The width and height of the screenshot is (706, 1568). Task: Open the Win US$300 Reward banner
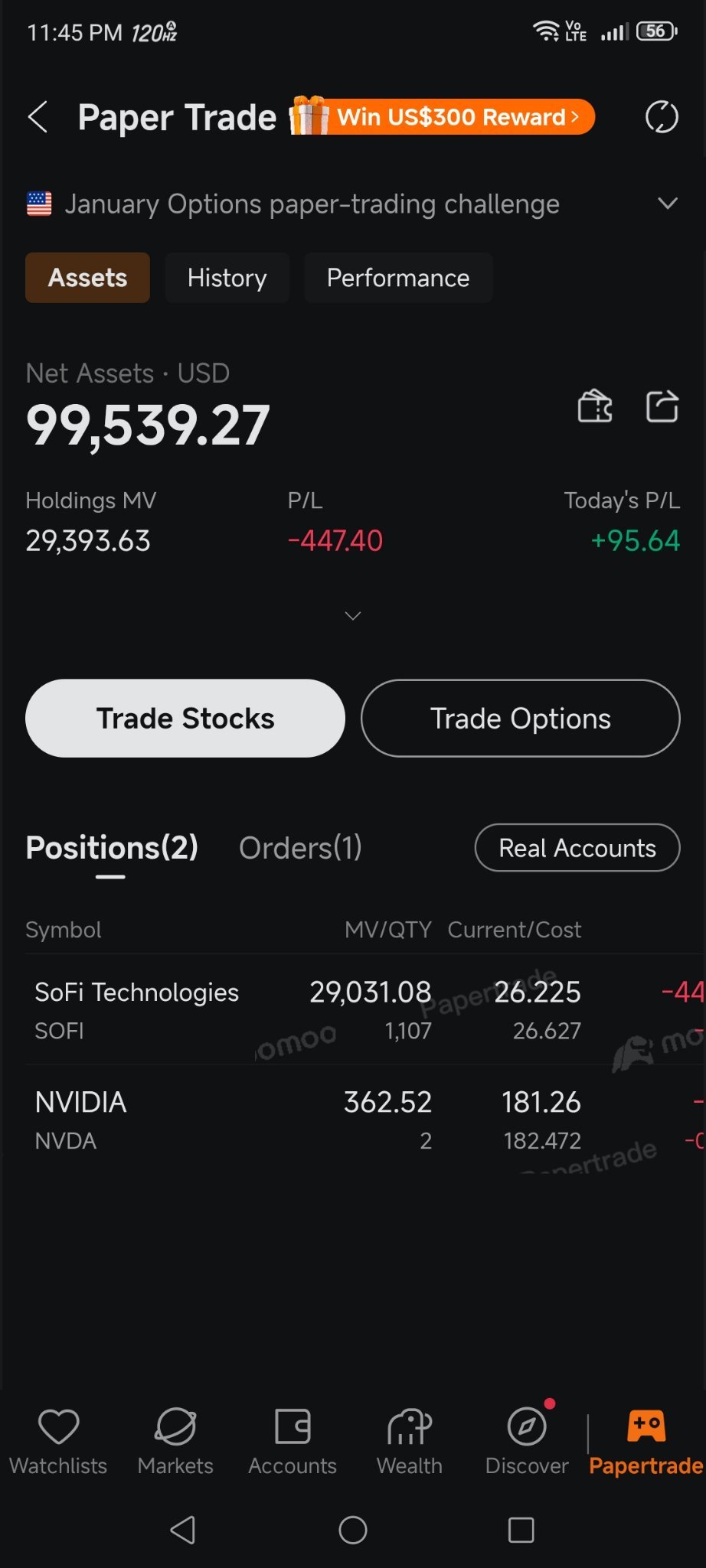pyautogui.click(x=442, y=116)
